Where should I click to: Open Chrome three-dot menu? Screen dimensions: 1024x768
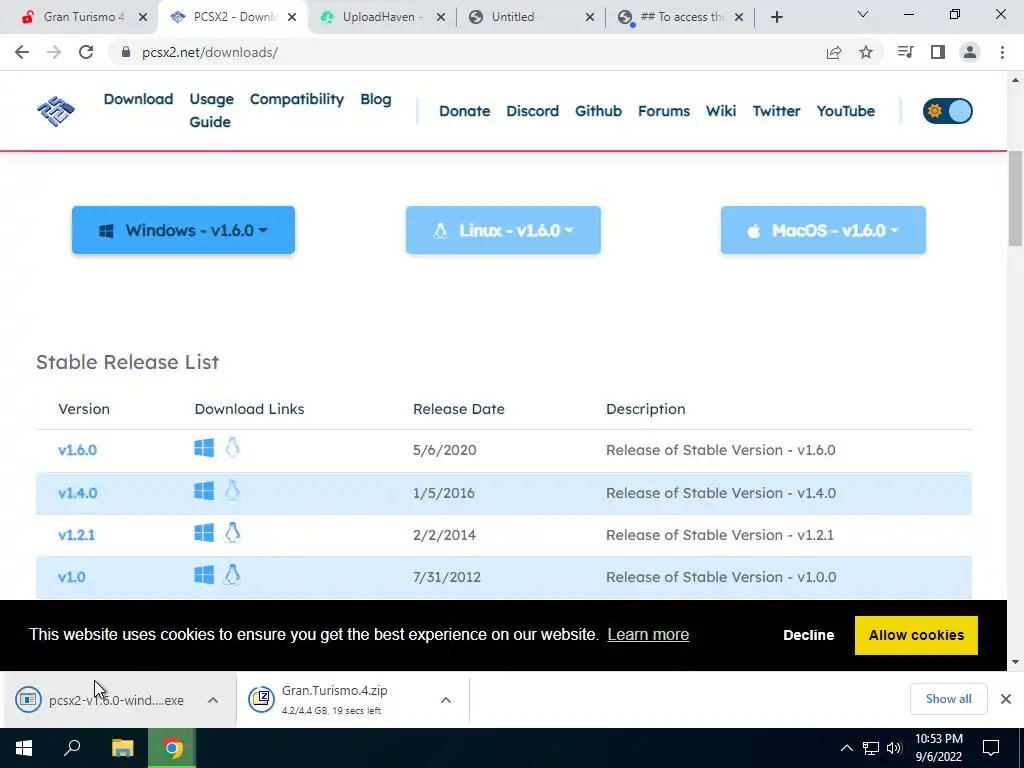click(x=1002, y=52)
